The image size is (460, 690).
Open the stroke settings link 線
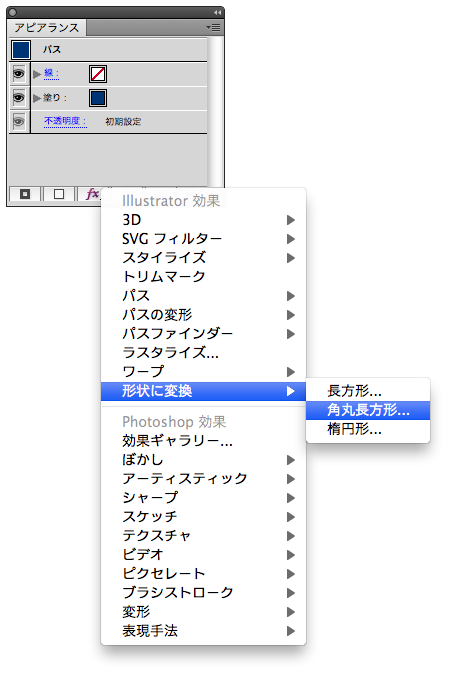pos(51,73)
